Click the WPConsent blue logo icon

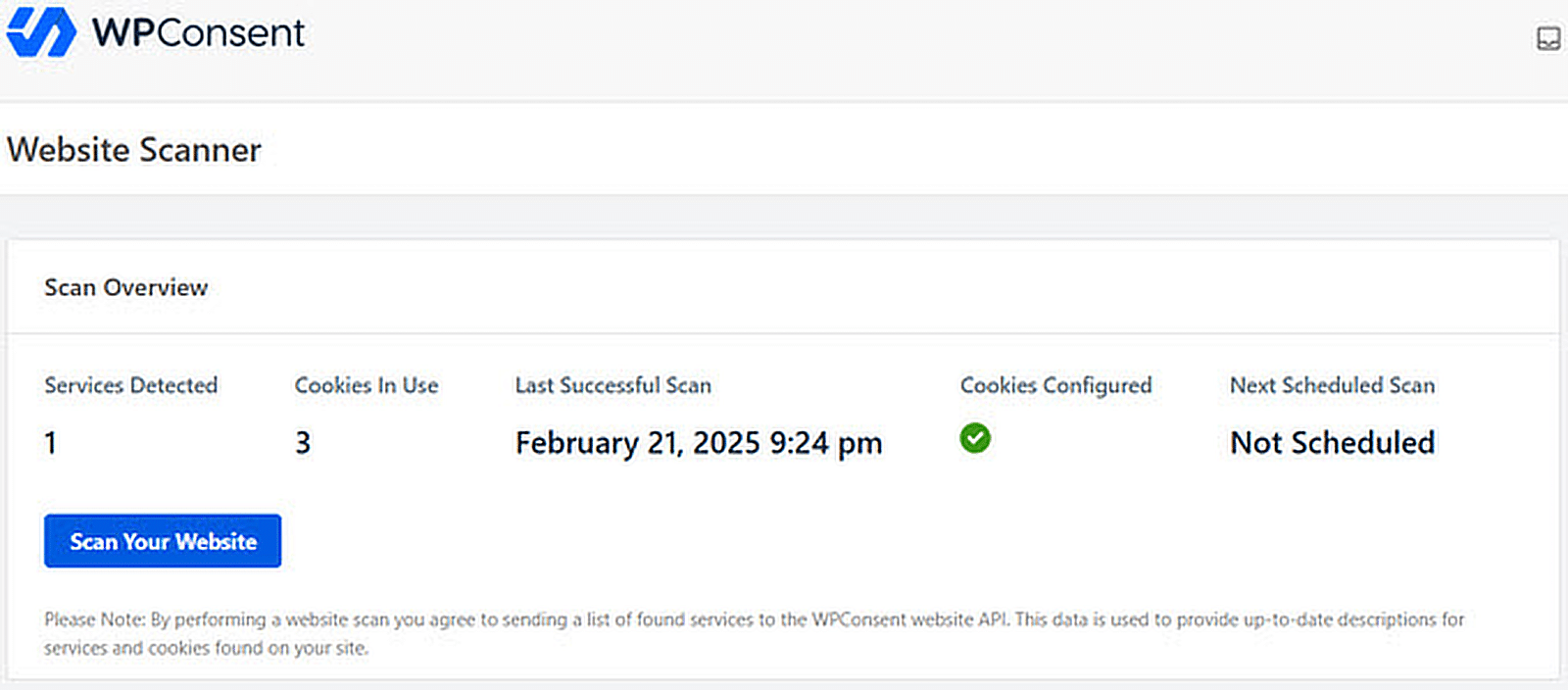click(41, 32)
